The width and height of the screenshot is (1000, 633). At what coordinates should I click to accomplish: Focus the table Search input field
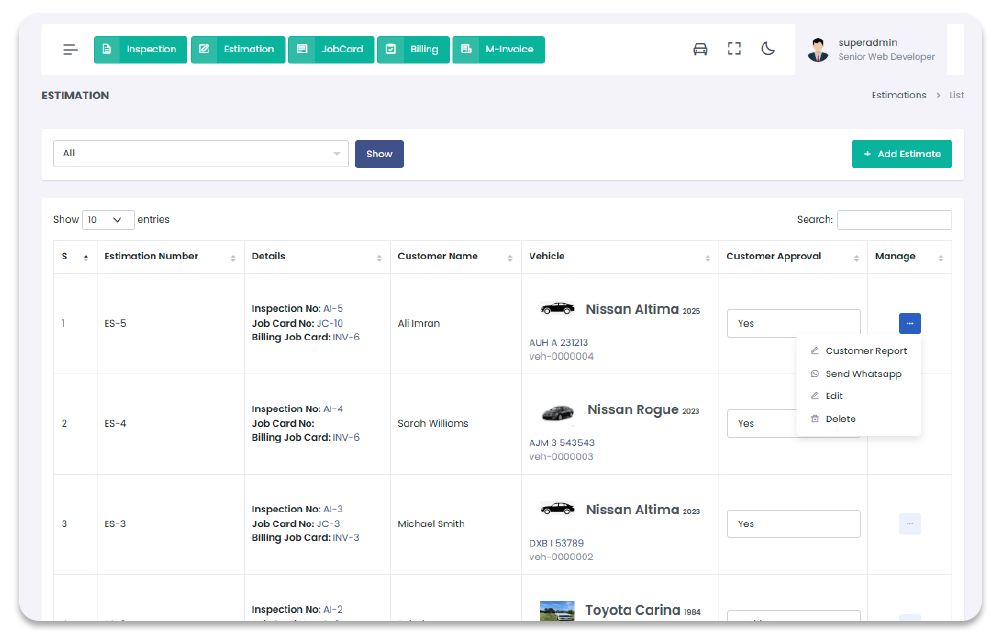click(x=893, y=220)
